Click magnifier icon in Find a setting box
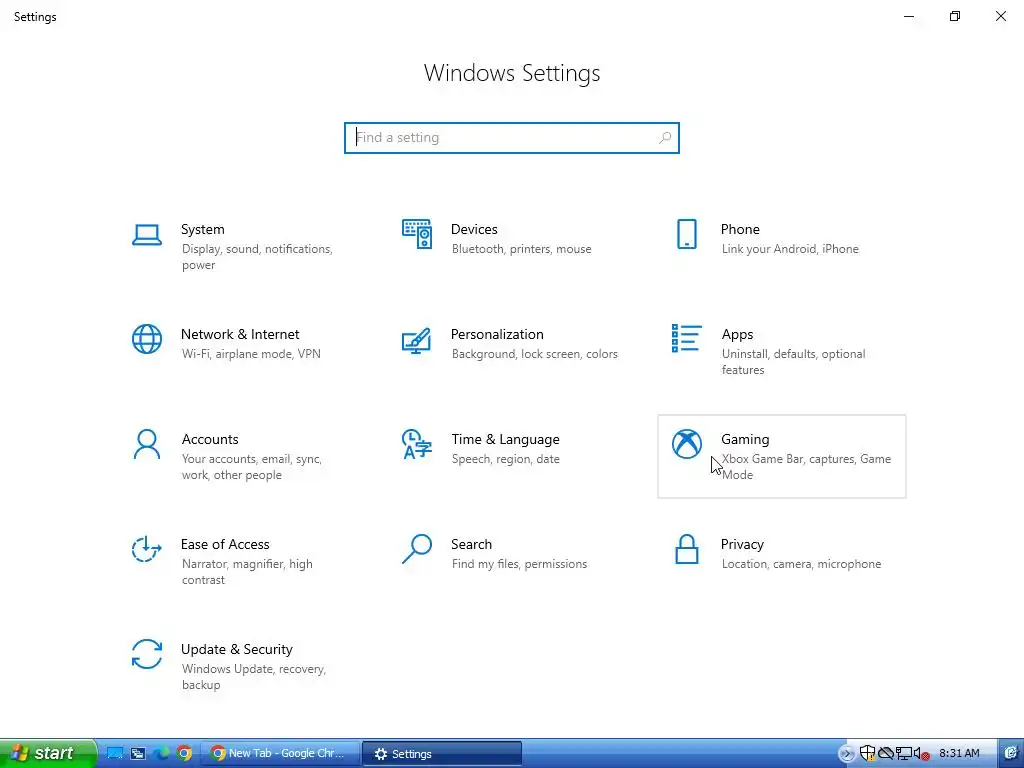1024x768 pixels. click(665, 138)
